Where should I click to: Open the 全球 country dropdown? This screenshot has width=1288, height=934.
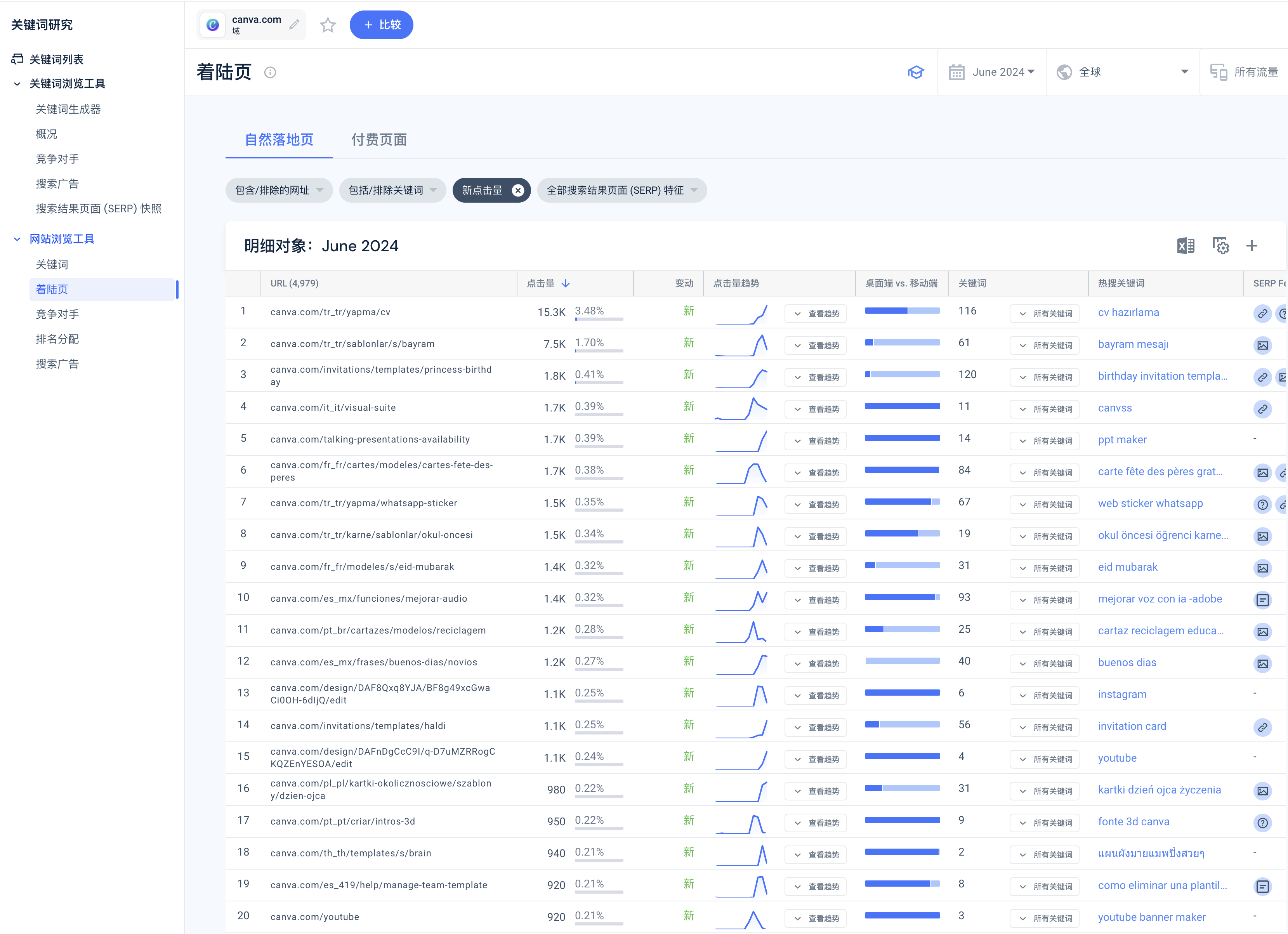pos(1122,72)
